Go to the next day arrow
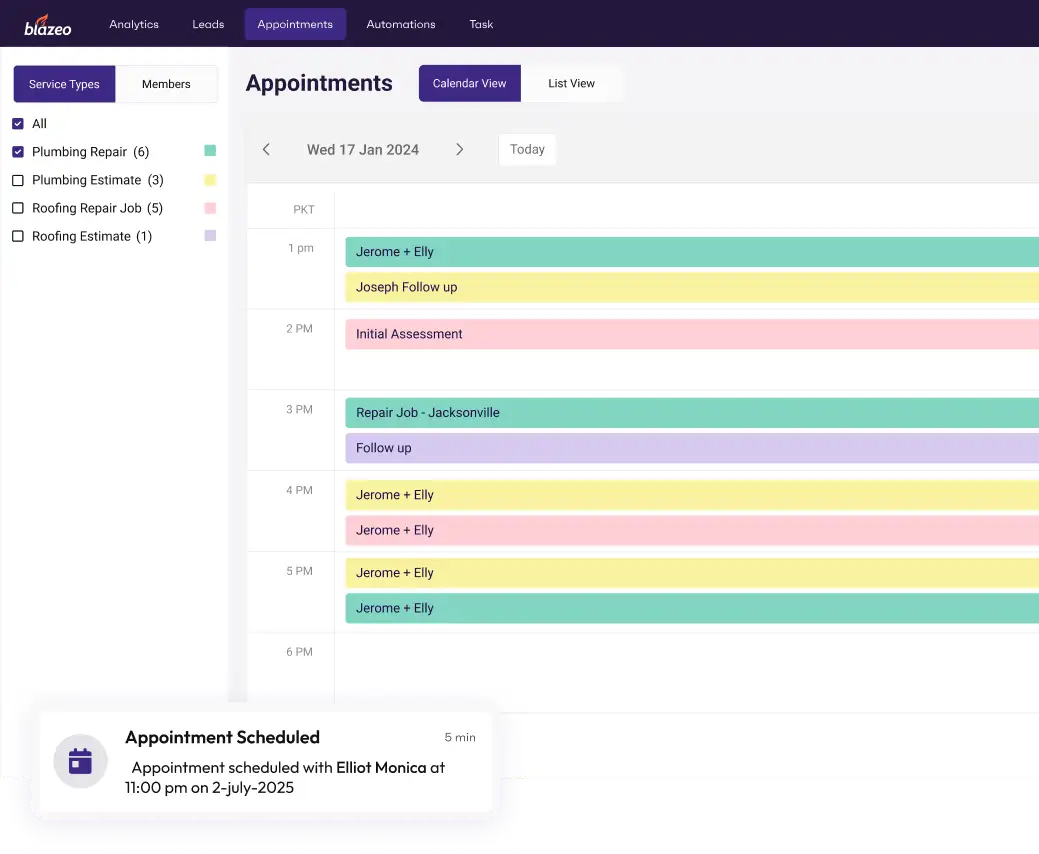The image size is (1039, 854). coord(460,150)
